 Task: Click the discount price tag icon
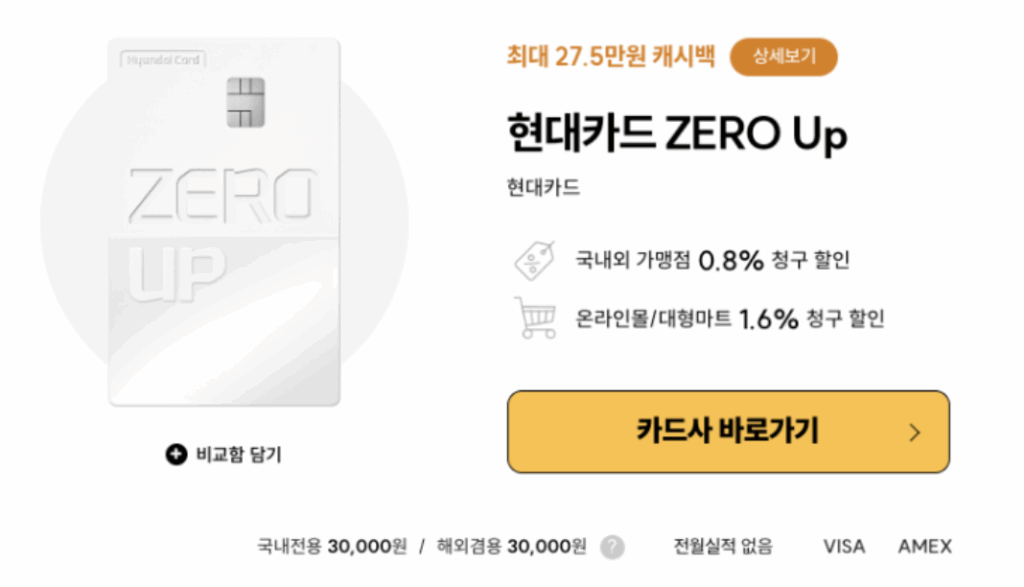point(535,260)
